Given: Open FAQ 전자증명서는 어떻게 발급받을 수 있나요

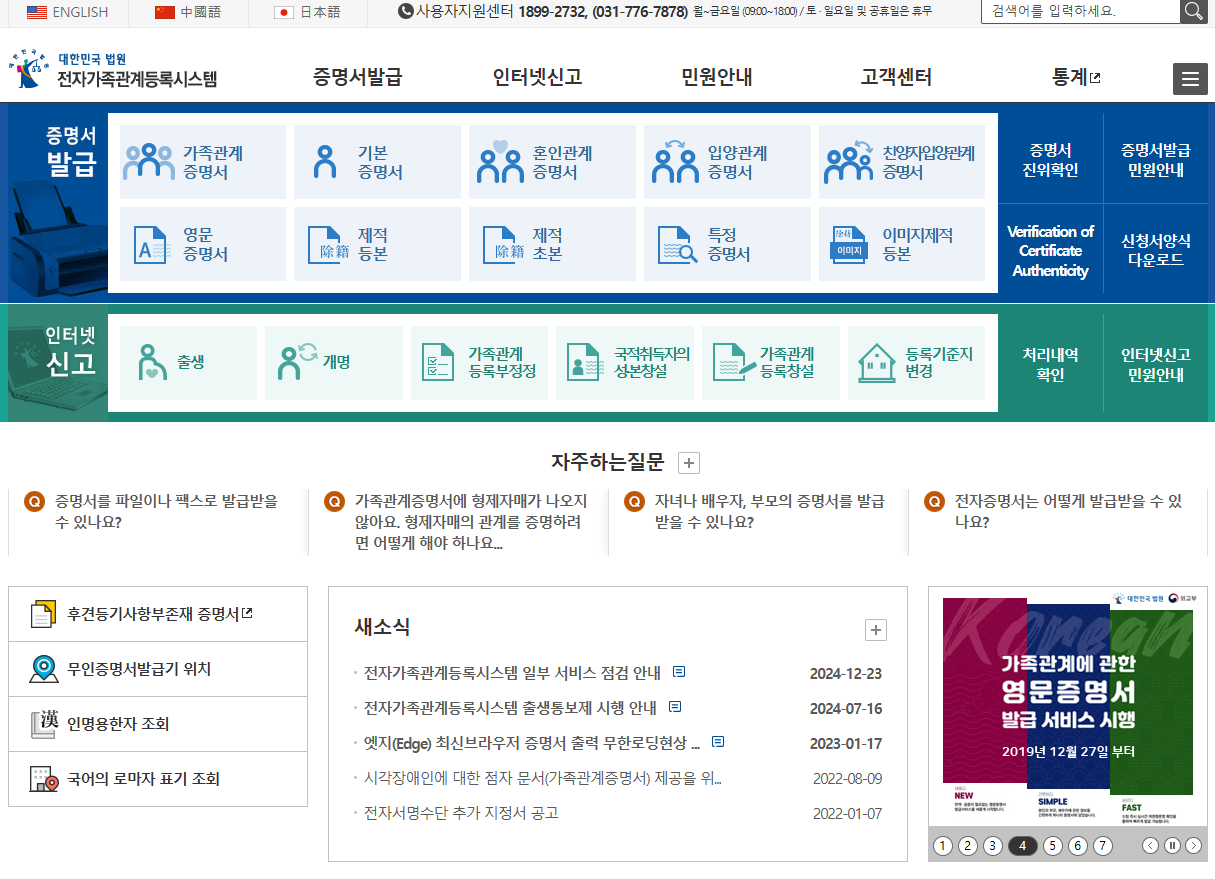Looking at the screenshot, I should pyautogui.click(x=1068, y=511).
